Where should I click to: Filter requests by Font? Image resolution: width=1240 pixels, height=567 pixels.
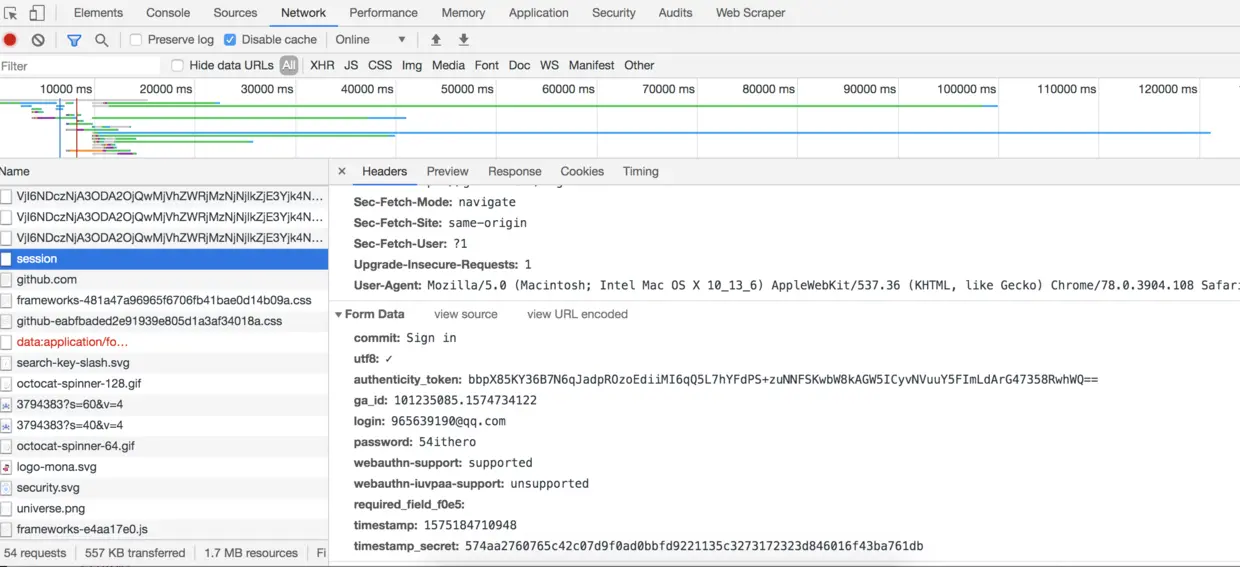[x=487, y=66]
